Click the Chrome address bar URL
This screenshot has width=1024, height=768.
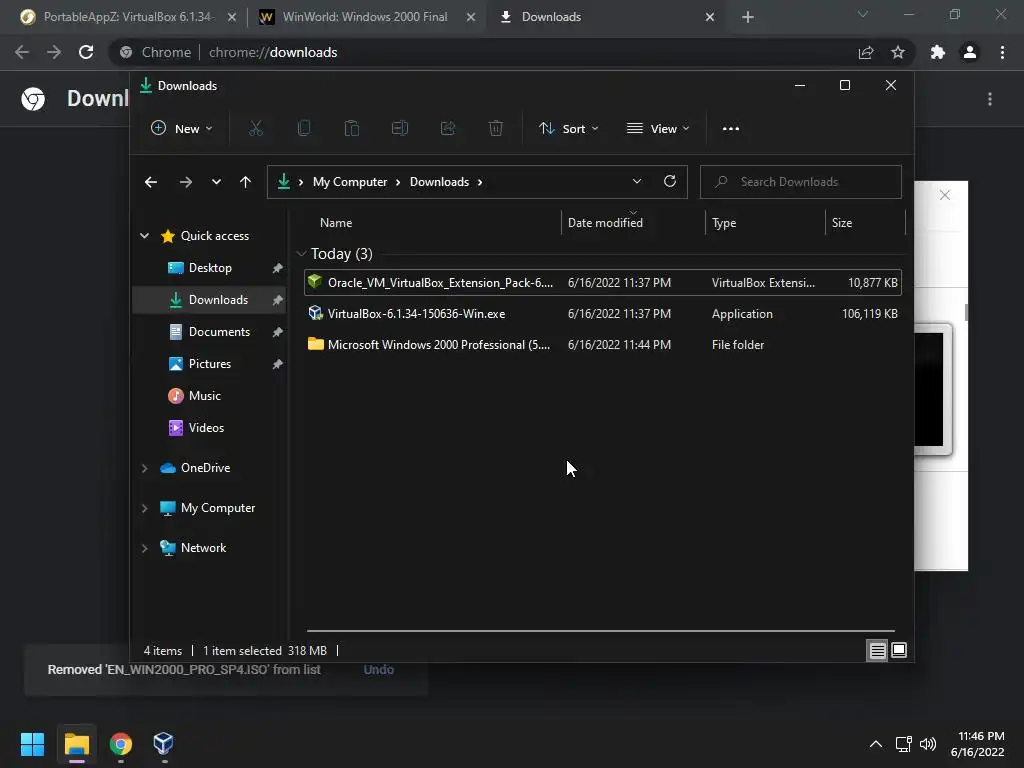[x=272, y=52]
